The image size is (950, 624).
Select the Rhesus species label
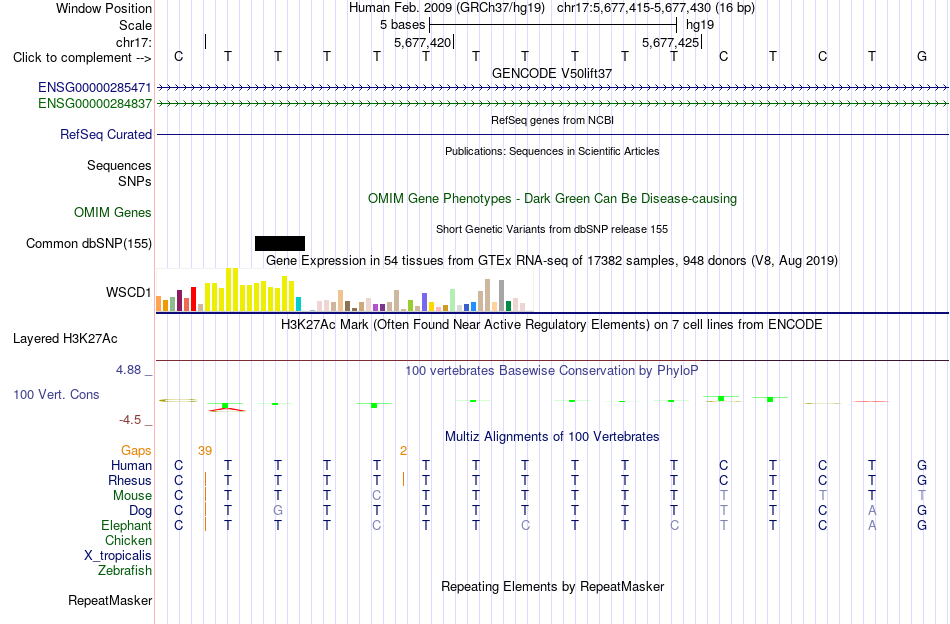point(130,480)
